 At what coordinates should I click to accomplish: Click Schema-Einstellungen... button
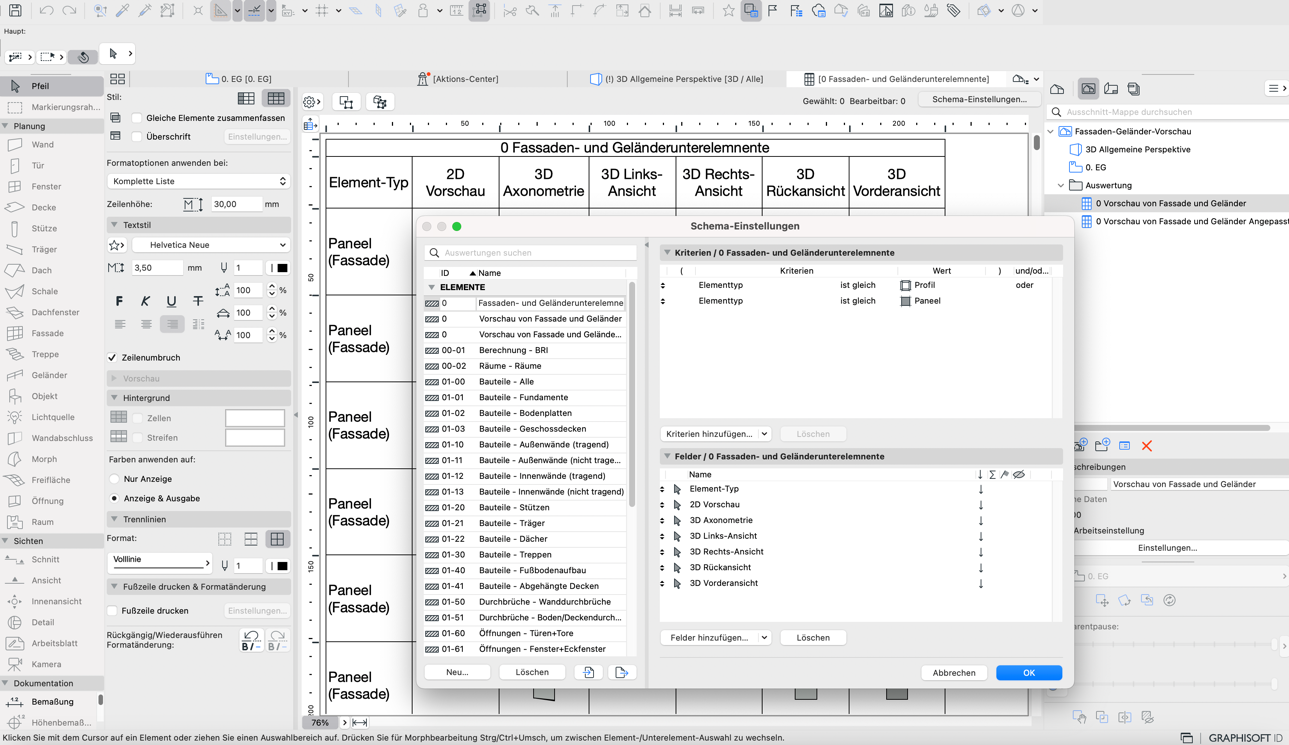pos(980,100)
